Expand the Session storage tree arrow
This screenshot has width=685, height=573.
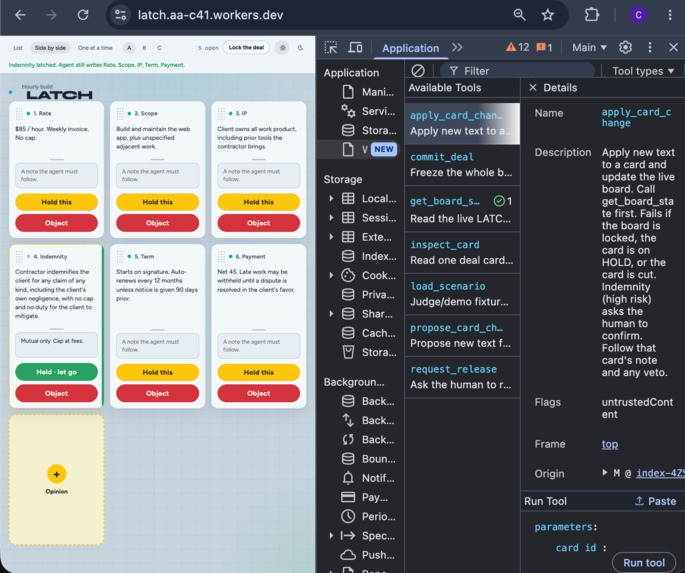point(331,217)
